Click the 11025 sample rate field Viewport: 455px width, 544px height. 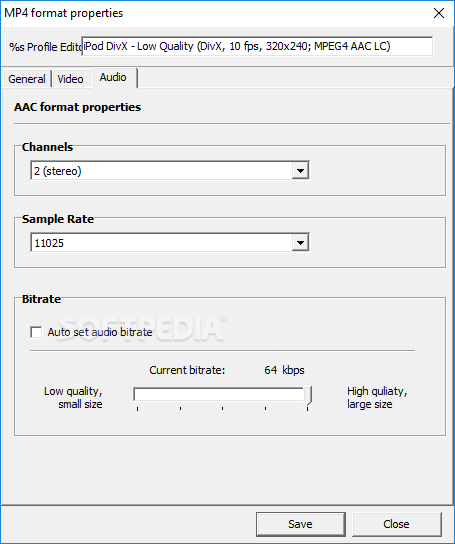[x=170, y=243]
